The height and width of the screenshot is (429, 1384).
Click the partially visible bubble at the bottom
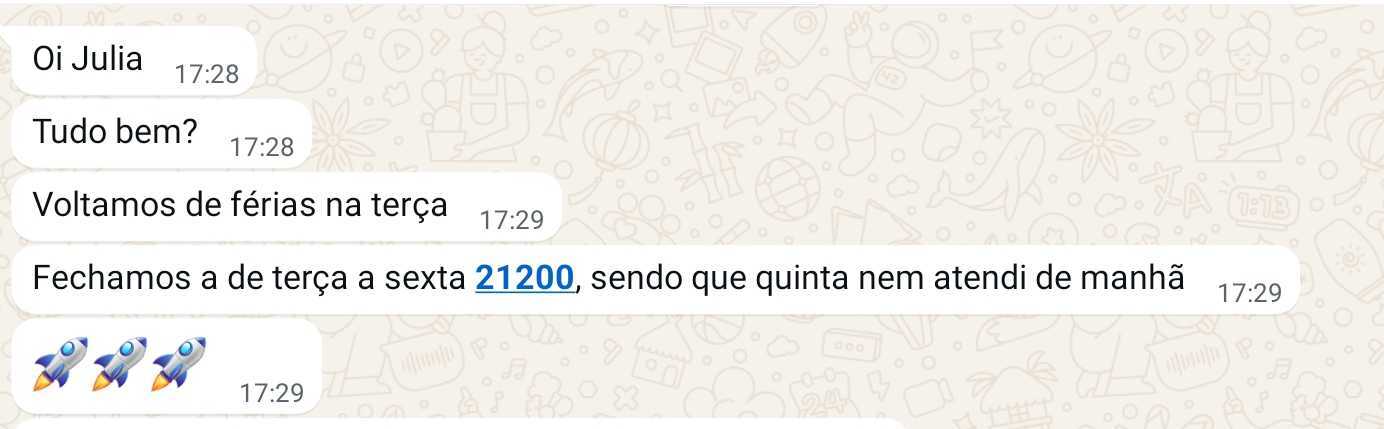(x=460, y=424)
